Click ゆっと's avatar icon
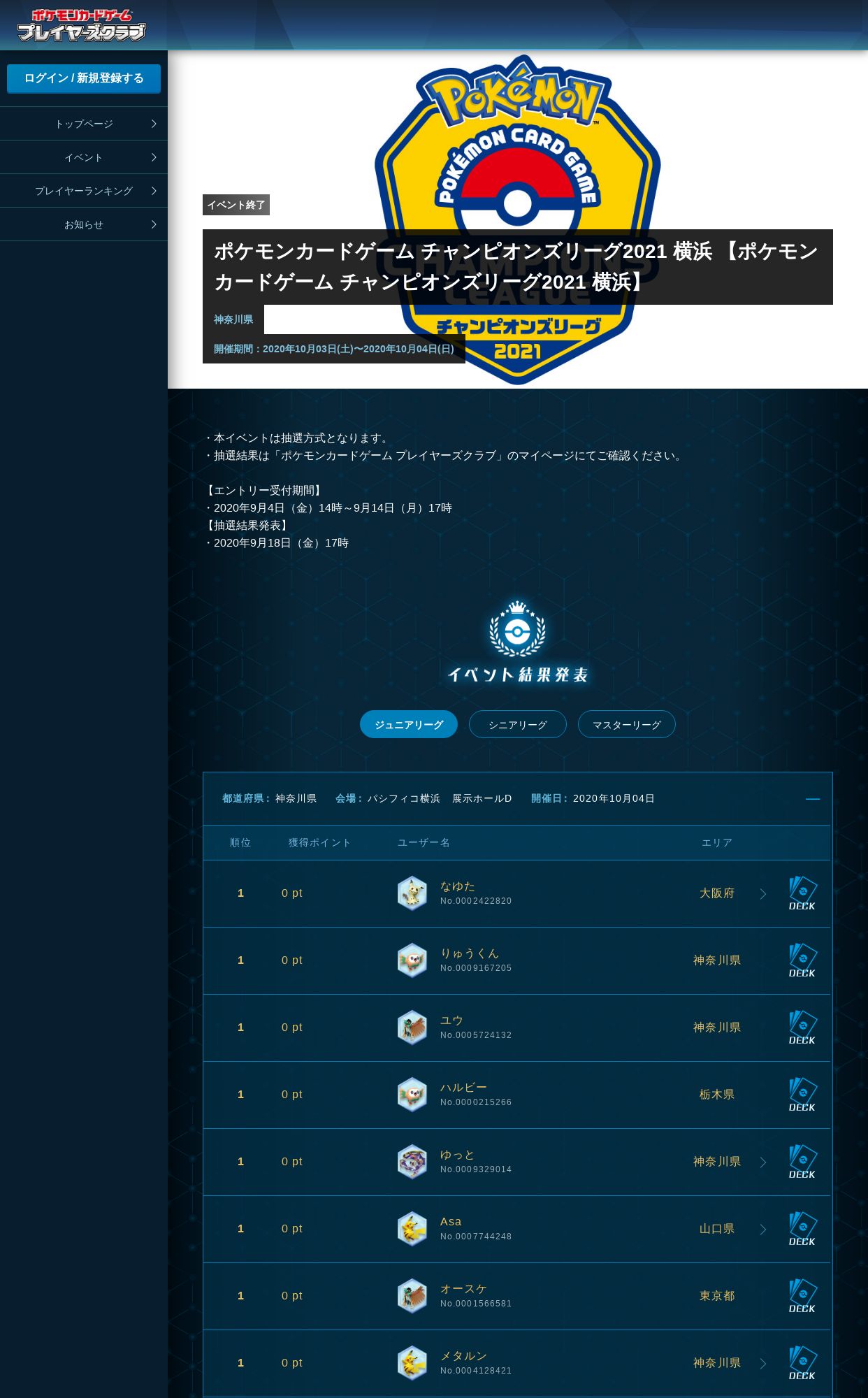The height and width of the screenshot is (1398, 868). pos(412,1162)
